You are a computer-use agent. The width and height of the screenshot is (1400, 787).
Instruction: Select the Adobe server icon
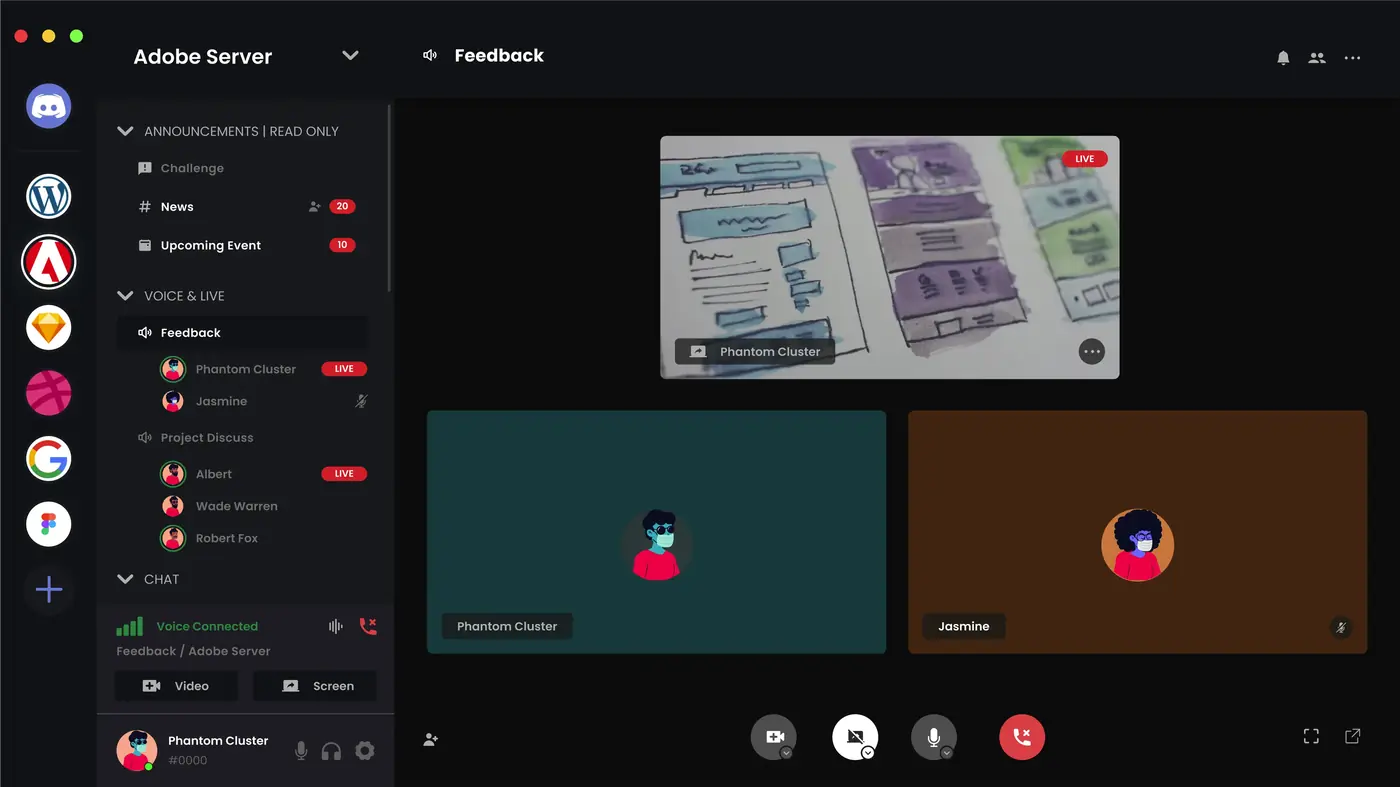49,262
